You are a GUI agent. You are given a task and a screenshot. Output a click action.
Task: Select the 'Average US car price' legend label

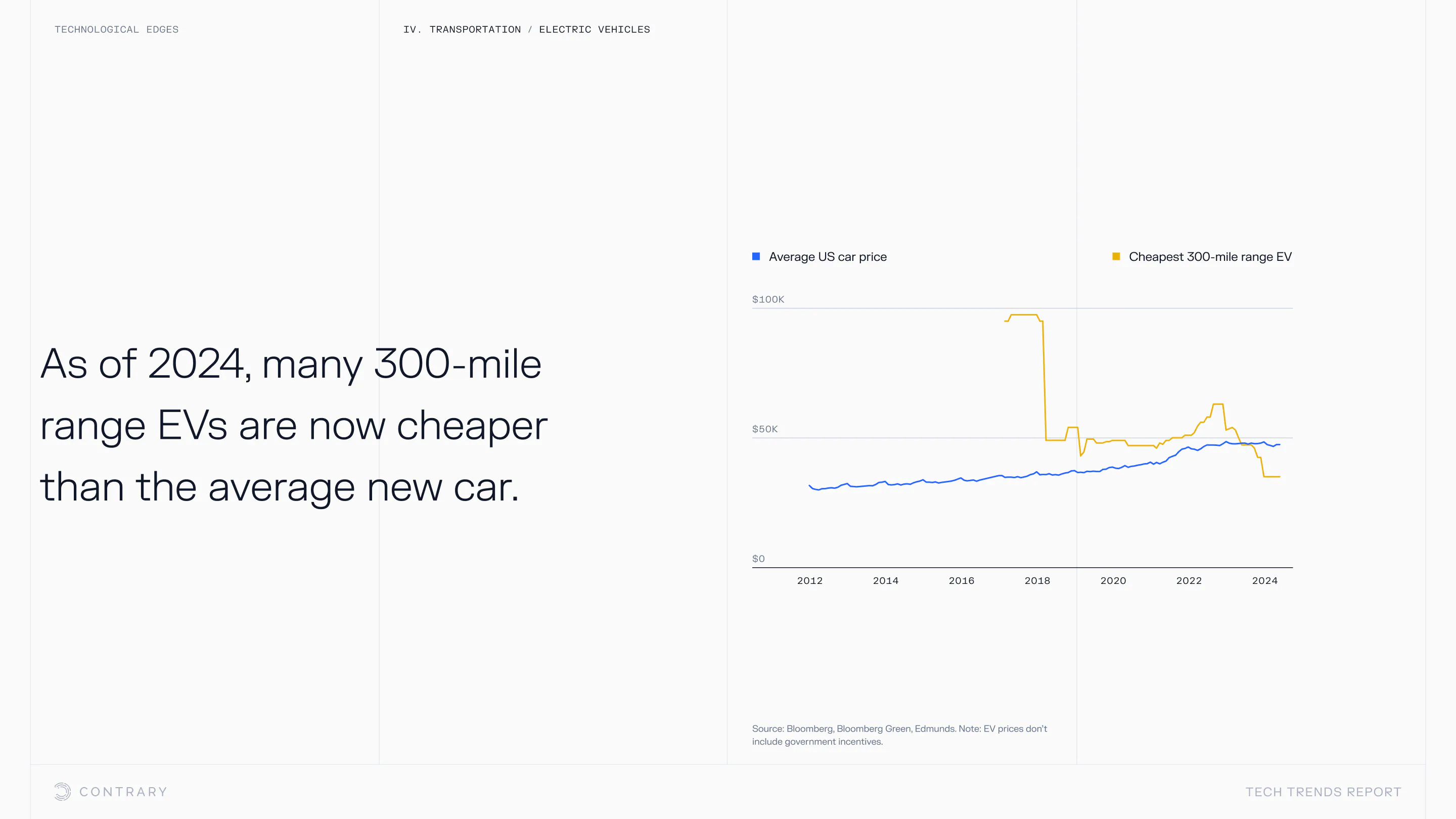click(828, 257)
